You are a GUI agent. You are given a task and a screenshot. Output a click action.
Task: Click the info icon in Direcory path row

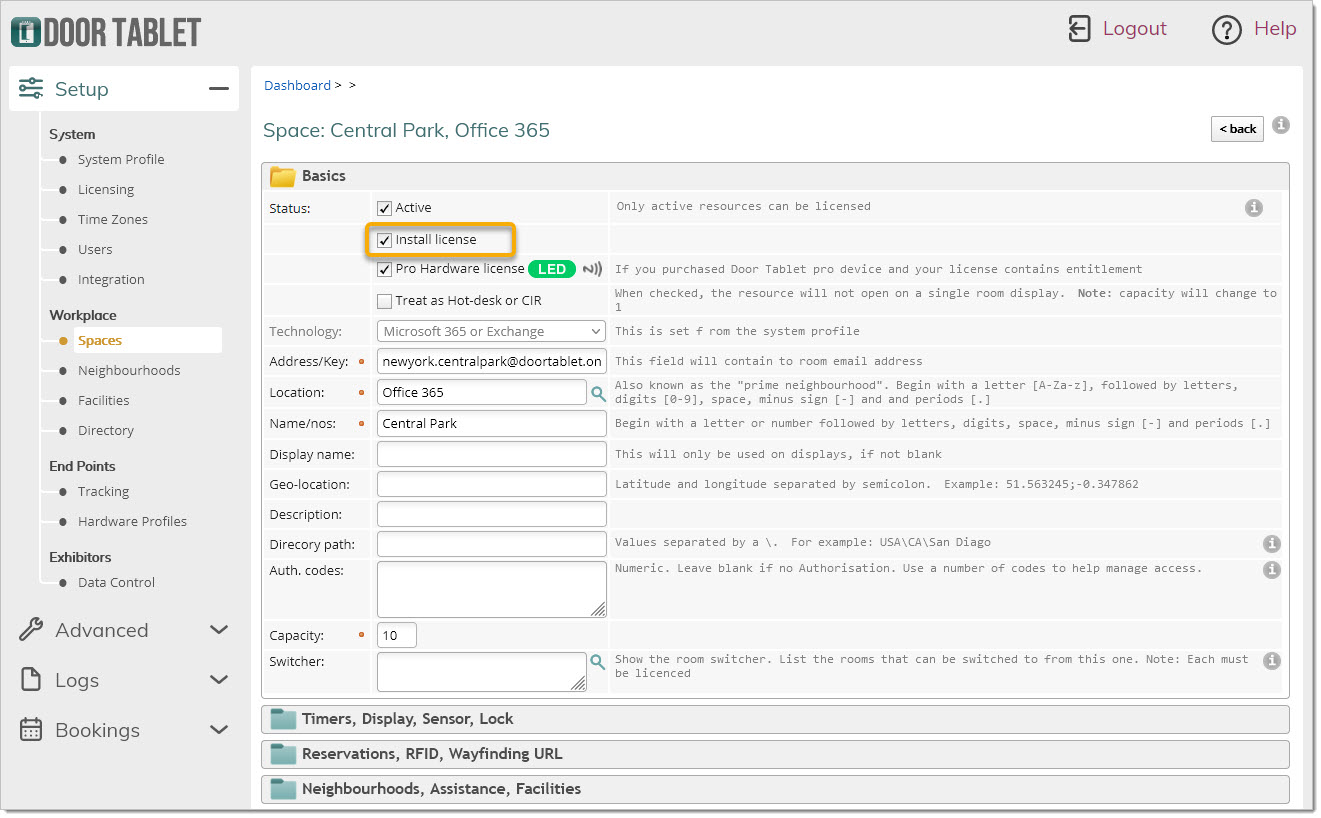(1272, 544)
